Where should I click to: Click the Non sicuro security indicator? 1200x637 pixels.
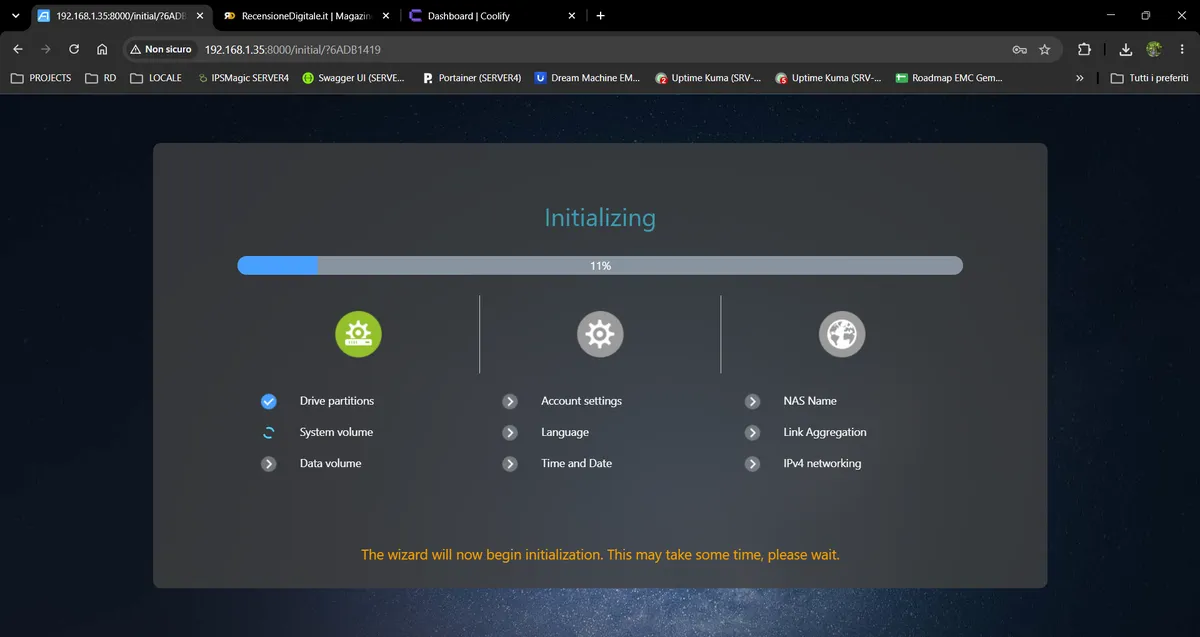161,49
